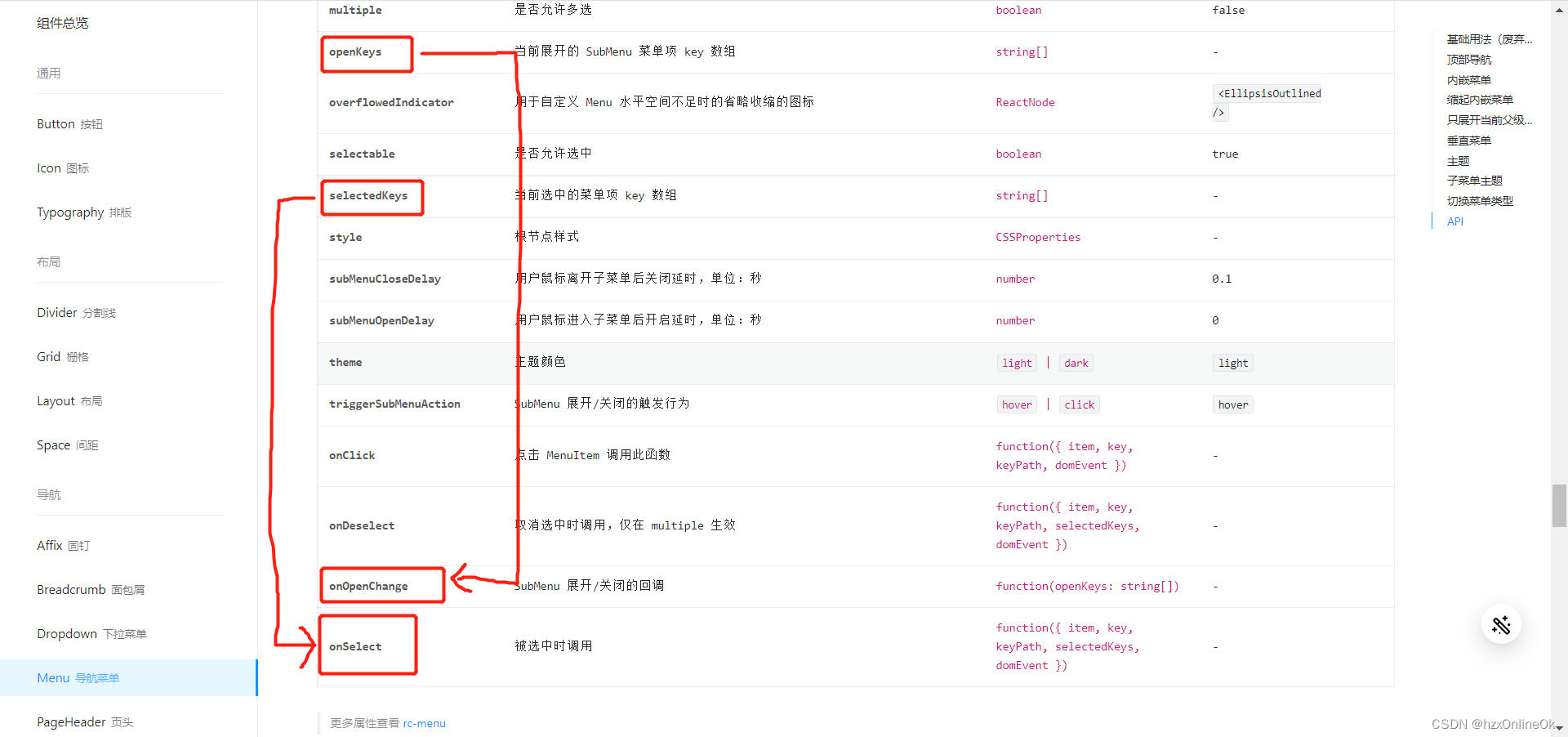Click style property name
This screenshot has height=737, width=1568.
345,237
